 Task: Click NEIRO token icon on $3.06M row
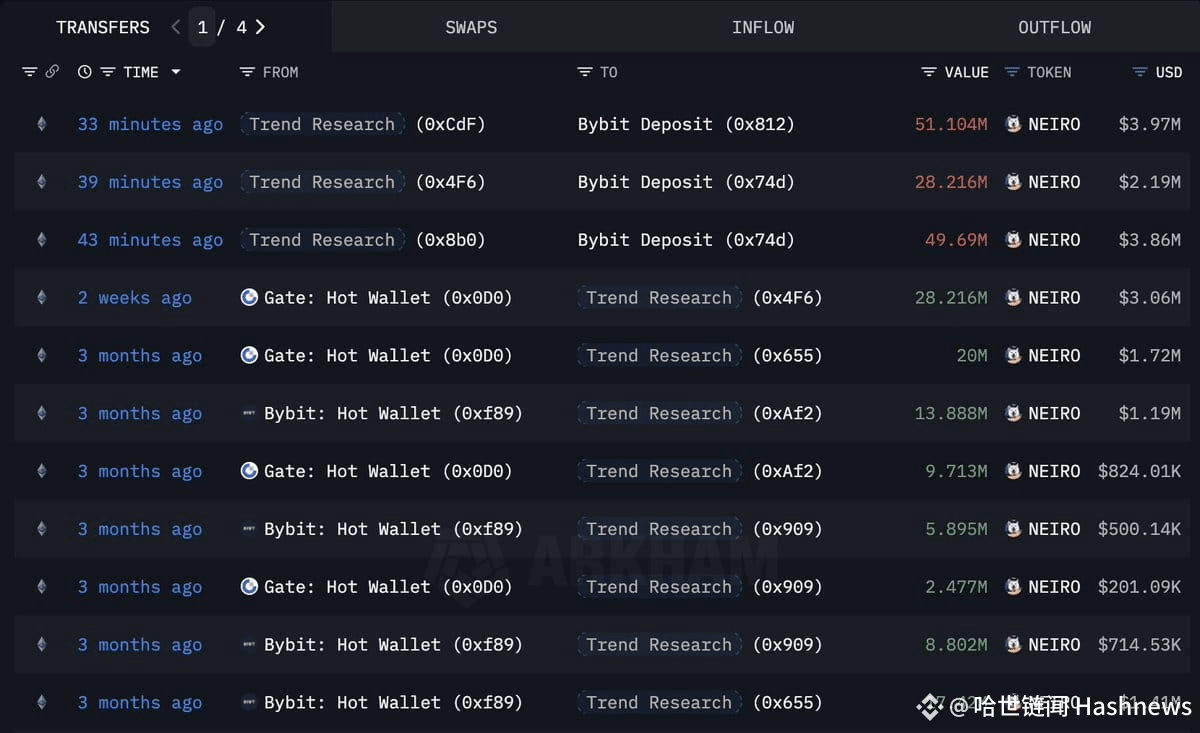point(1013,298)
